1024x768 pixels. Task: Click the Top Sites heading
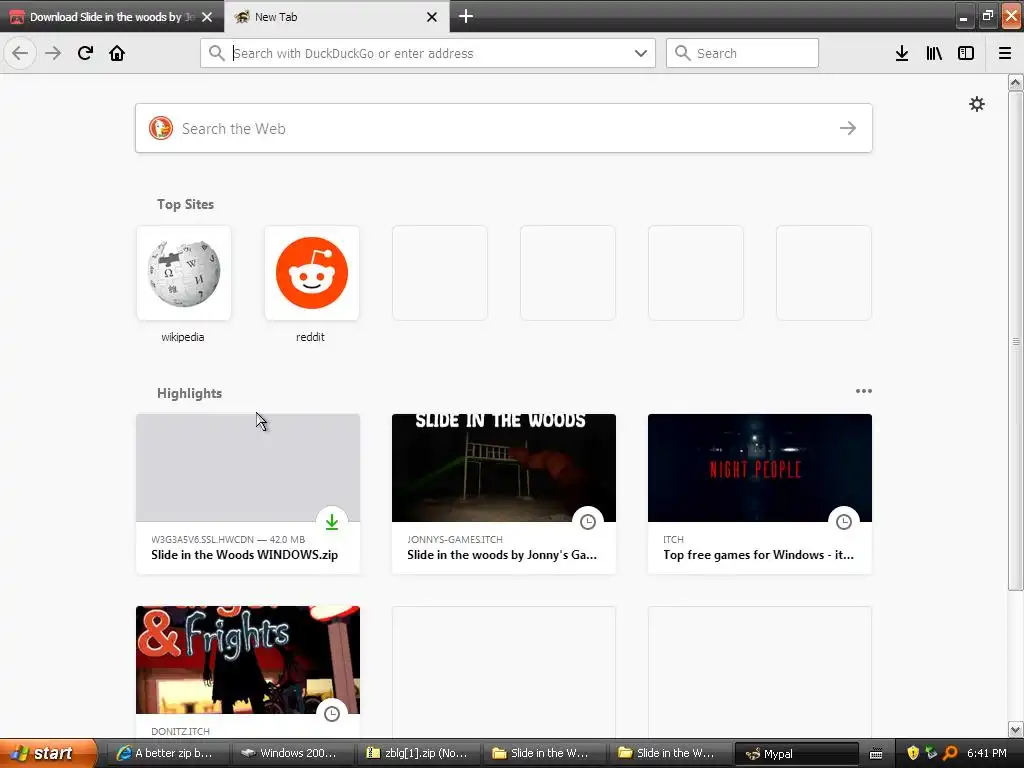click(x=185, y=204)
